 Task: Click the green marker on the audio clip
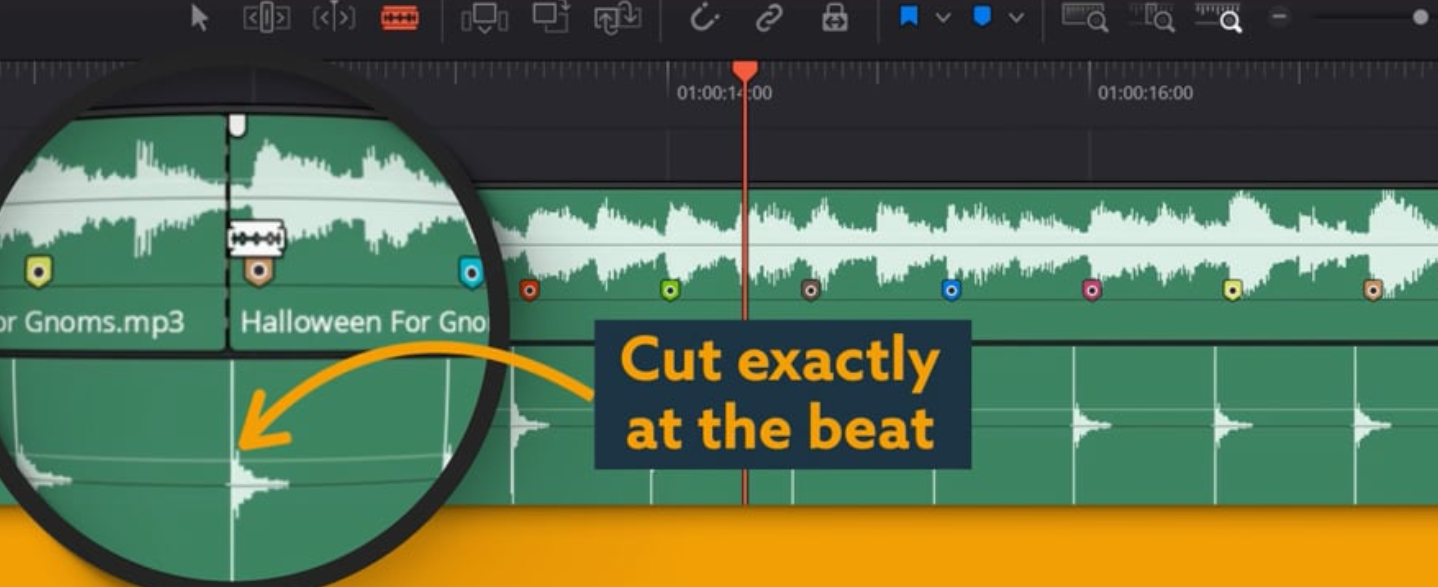(670, 290)
